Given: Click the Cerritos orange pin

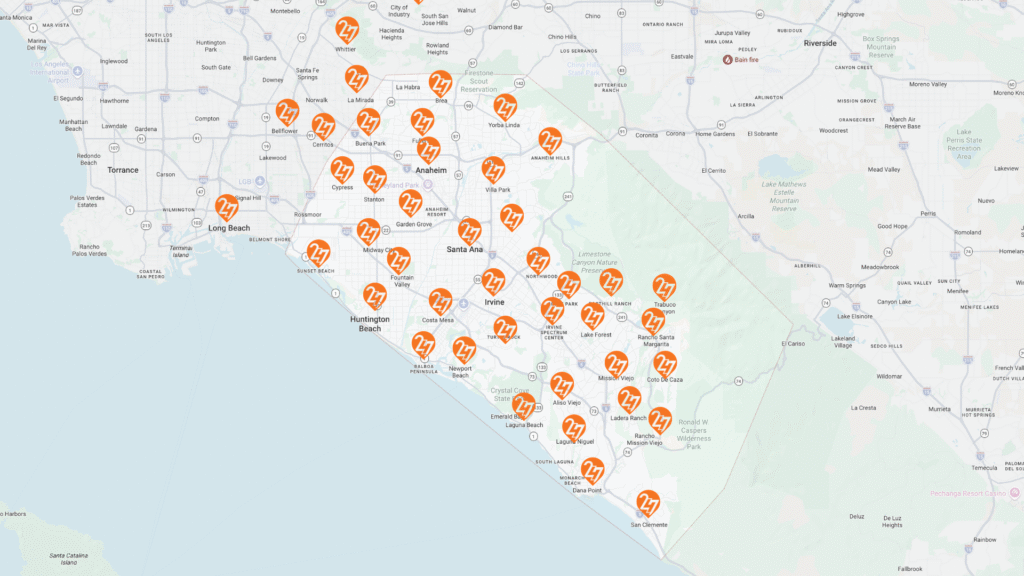Looking at the screenshot, I should coord(323,127).
